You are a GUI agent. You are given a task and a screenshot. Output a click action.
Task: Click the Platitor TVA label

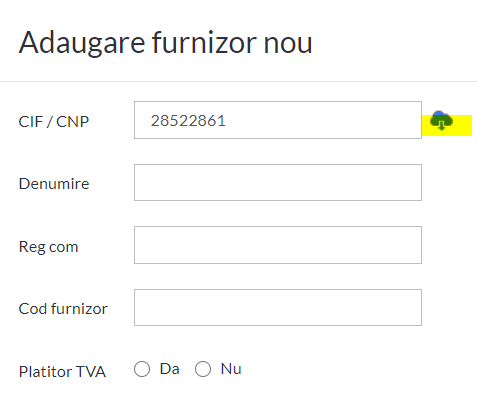tap(62, 372)
